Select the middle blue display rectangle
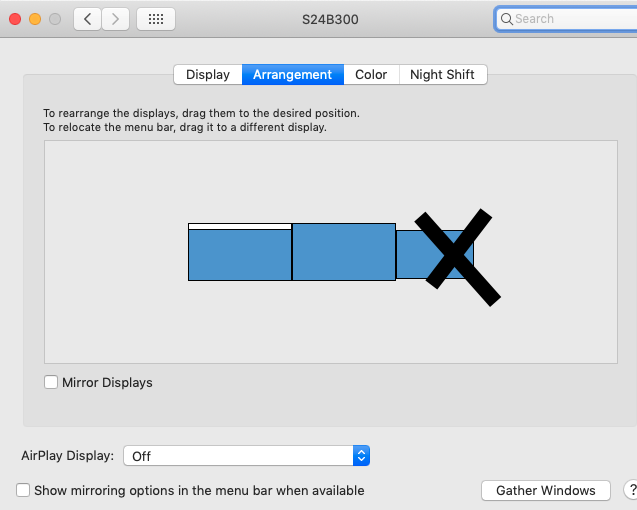This screenshot has width=637, height=510. [344, 252]
